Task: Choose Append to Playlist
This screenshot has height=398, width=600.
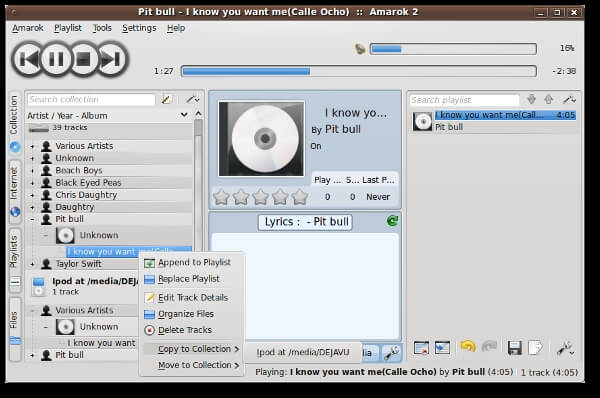Action: coord(191,263)
